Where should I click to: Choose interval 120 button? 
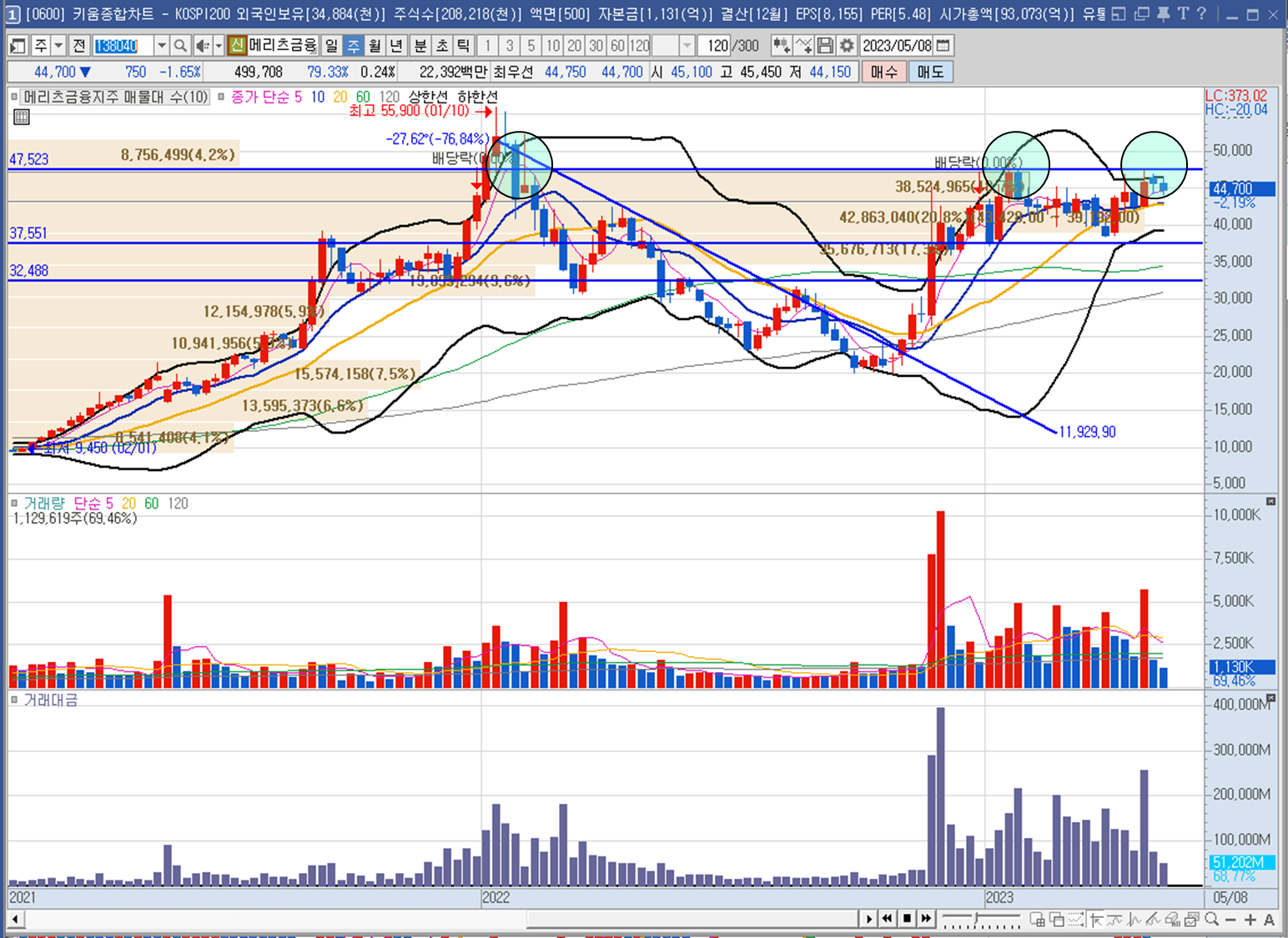coord(640,46)
